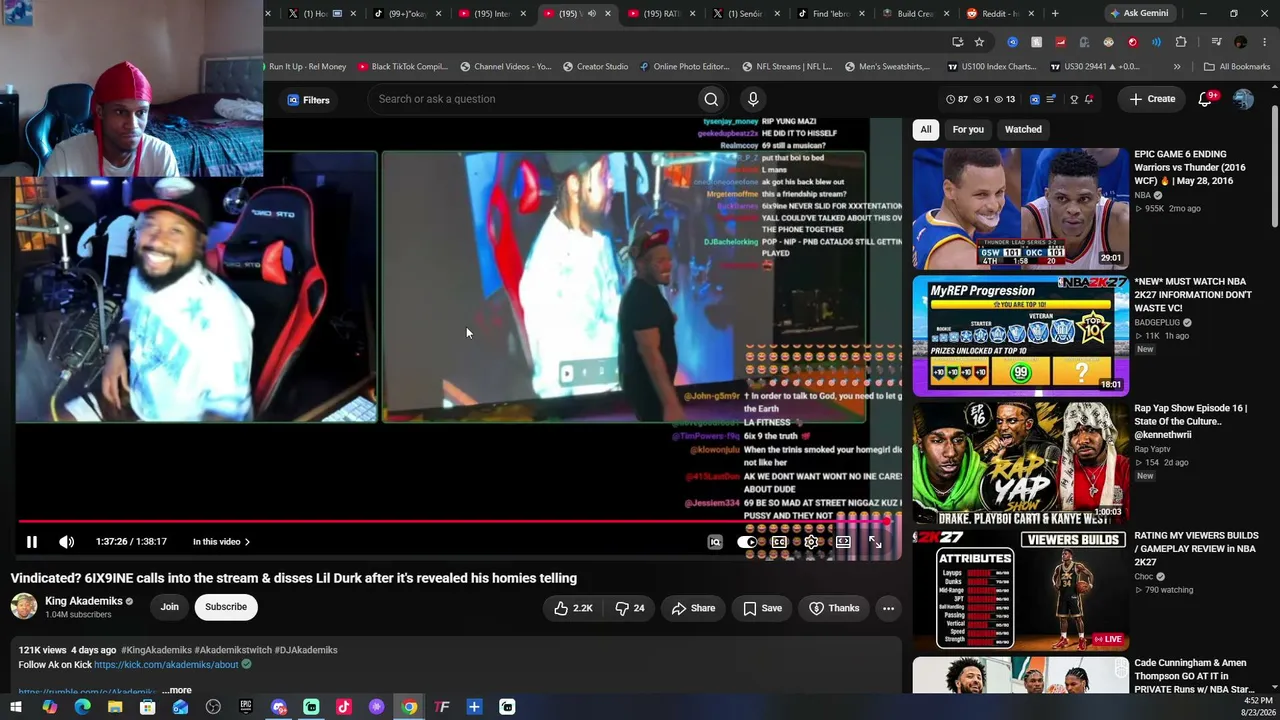The height and width of the screenshot is (720, 1280).
Task: Mute the audio on the active browser tab
Action: click(592, 13)
